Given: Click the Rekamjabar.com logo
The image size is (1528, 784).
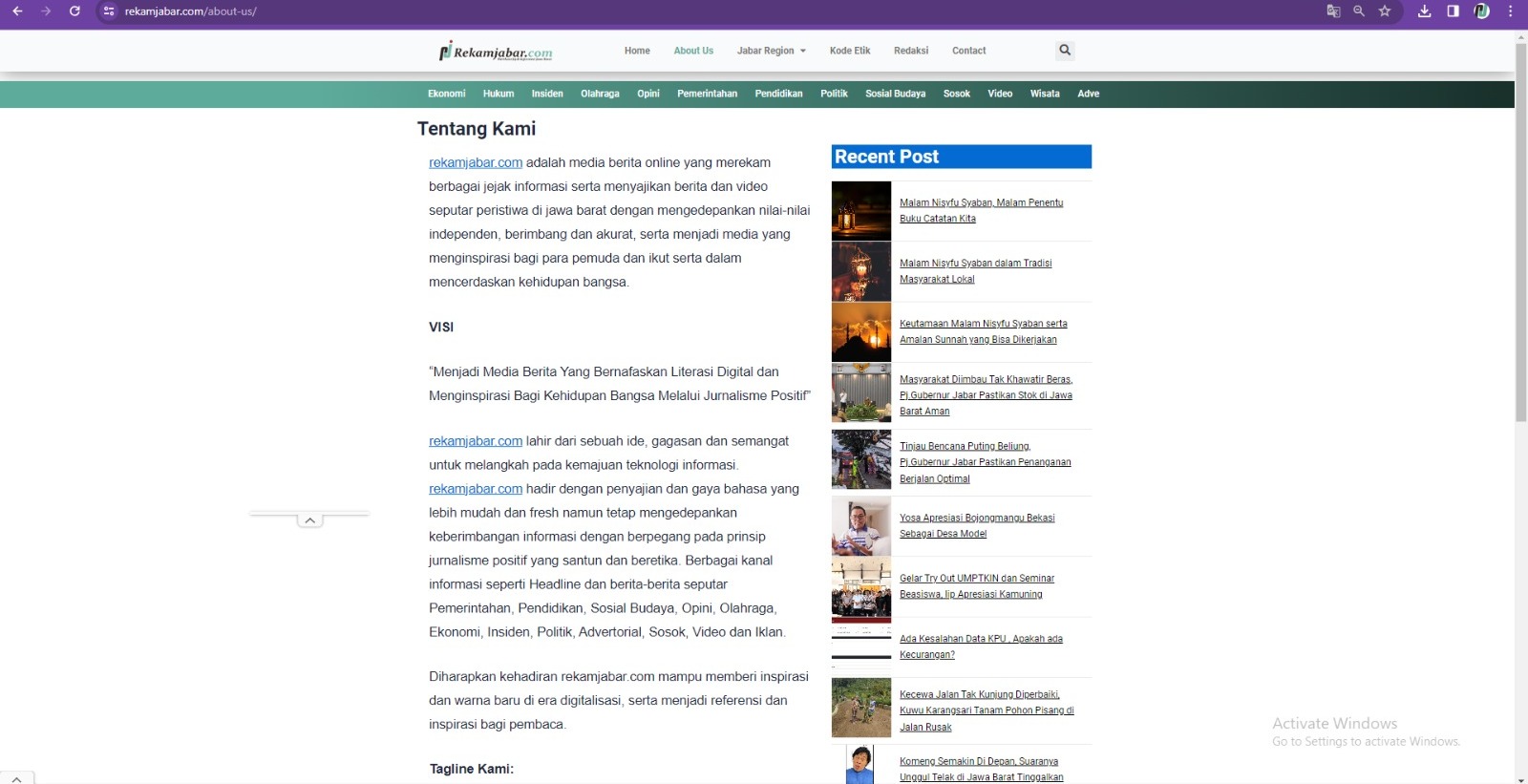Looking at the screenshot, I should point(496,52).
